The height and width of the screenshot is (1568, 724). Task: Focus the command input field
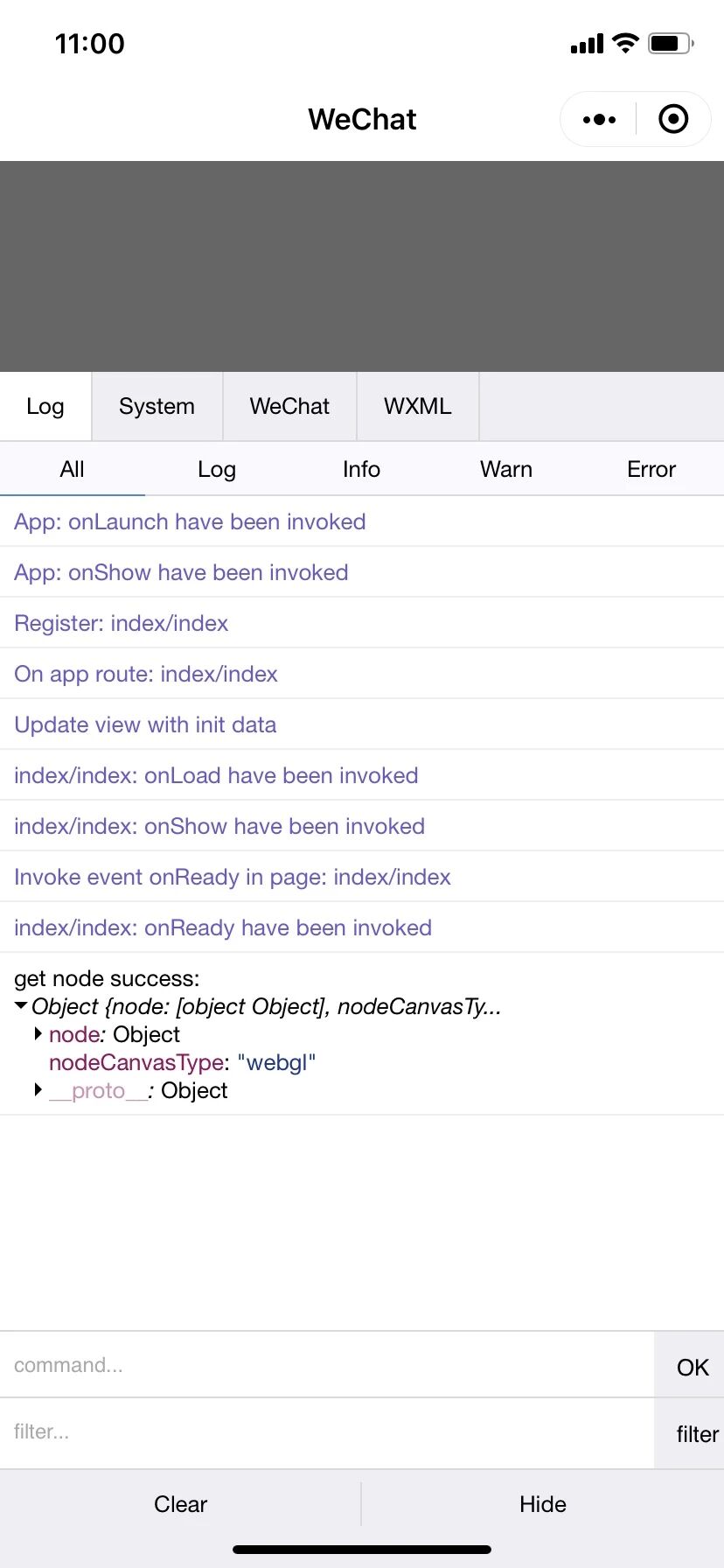click(327, 1365)
